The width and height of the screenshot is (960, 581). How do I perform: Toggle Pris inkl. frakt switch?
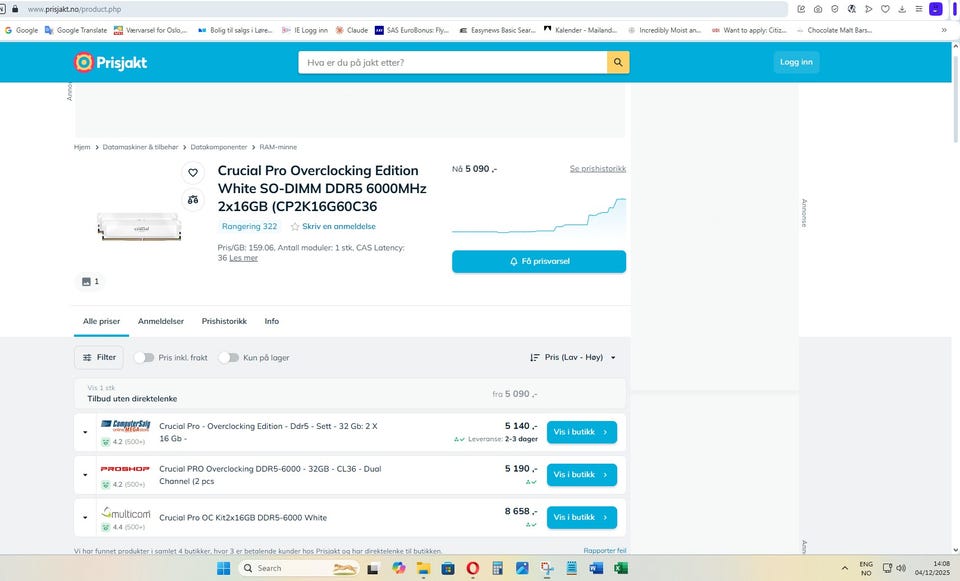[x=144, y=358]
